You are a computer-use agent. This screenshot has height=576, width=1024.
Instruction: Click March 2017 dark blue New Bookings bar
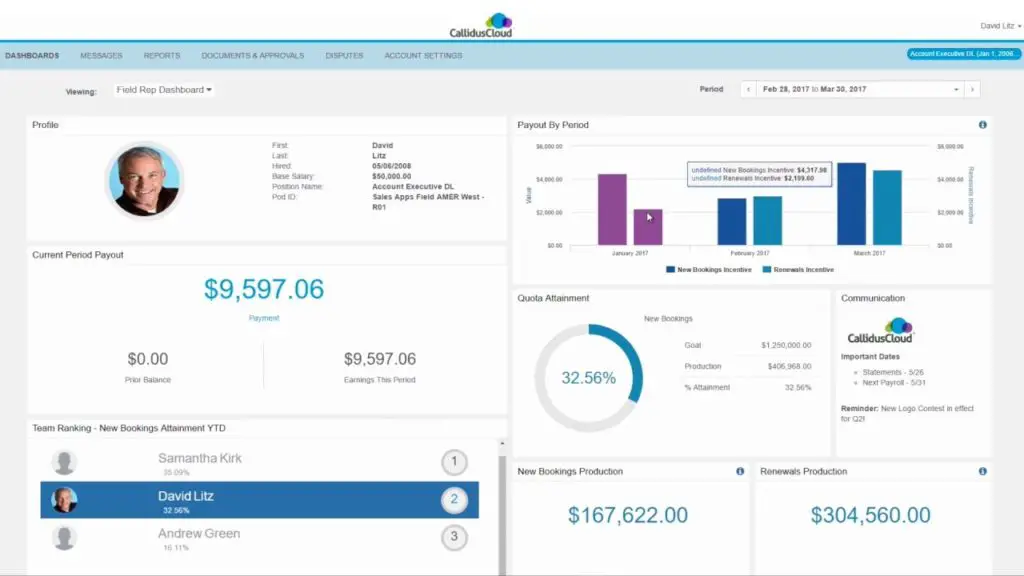click(x=852, y=204)
